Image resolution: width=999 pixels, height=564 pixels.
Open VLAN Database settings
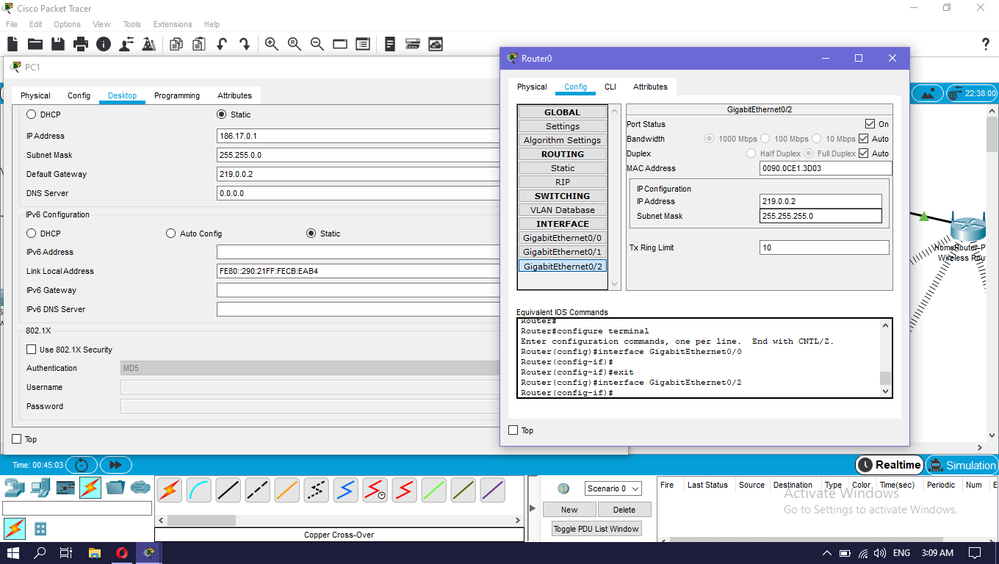(562, 210)
